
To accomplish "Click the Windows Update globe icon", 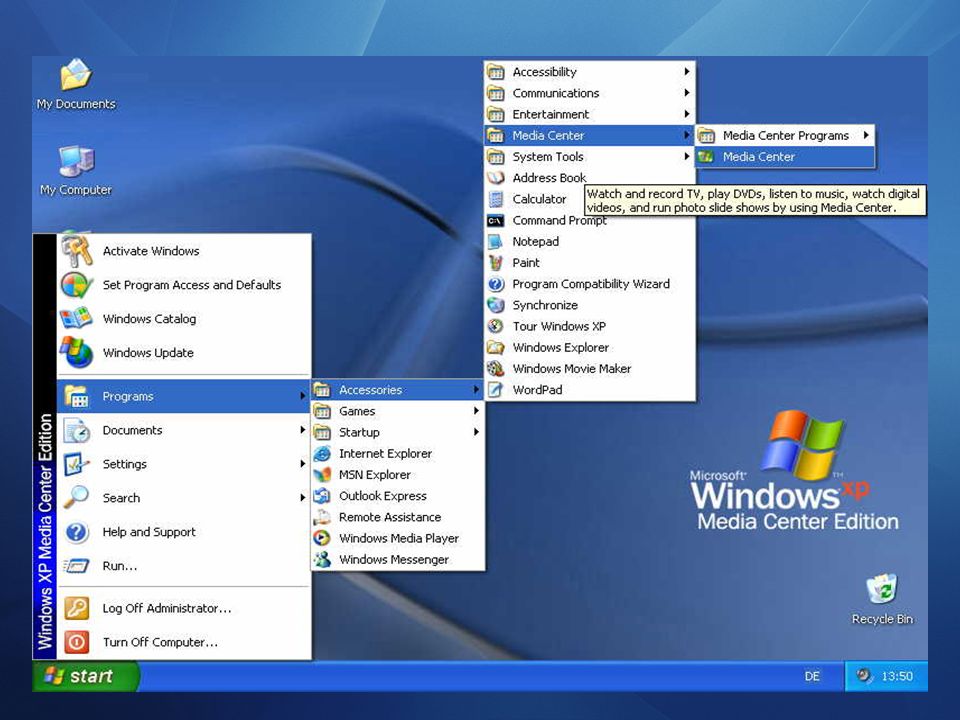I will [x=77, y=352].
